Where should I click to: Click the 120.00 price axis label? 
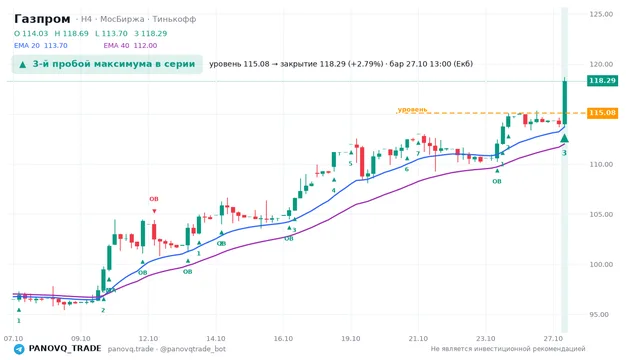coord(601,64)
